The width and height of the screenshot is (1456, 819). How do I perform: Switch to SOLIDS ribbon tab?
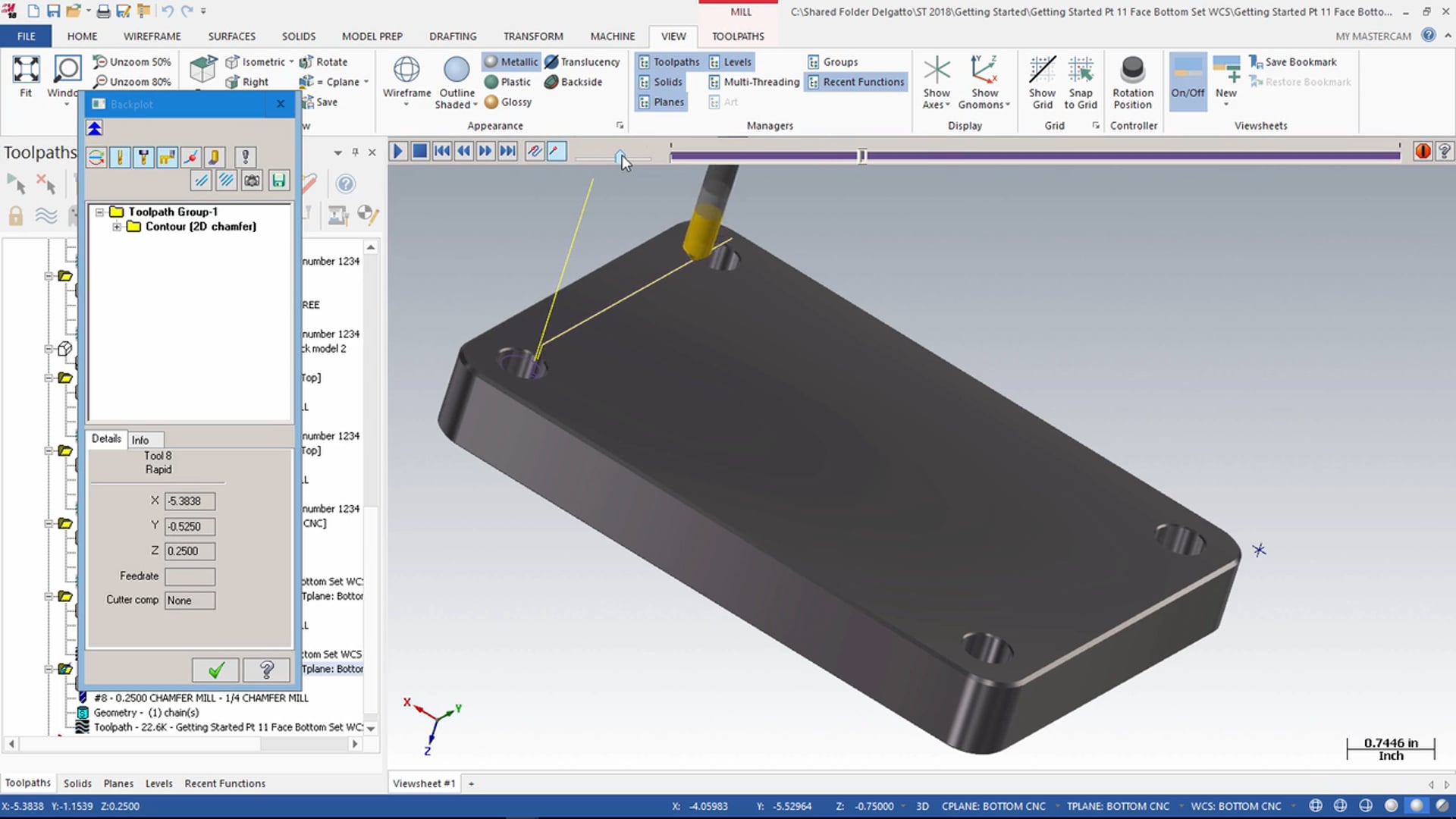[x=299, y=36]
